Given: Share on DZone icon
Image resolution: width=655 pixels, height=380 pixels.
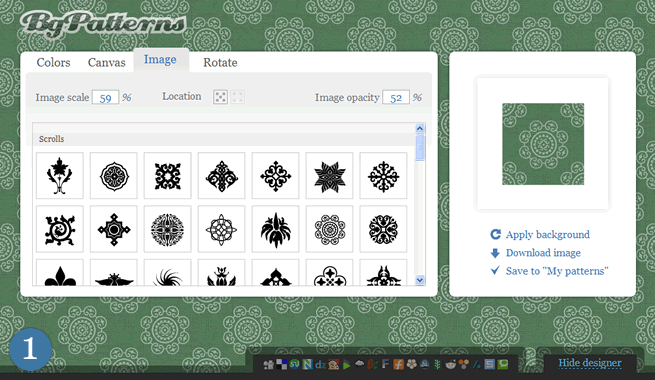Looking at the screenshot, I should tap(320, 365).
